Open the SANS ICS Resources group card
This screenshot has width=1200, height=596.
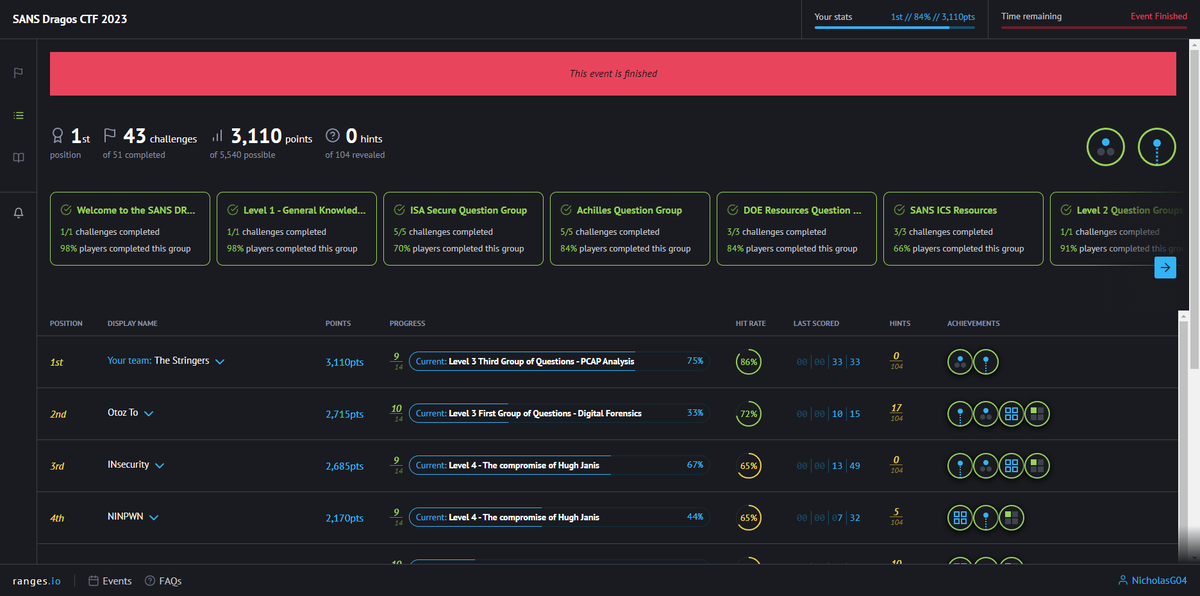(964, 229)
